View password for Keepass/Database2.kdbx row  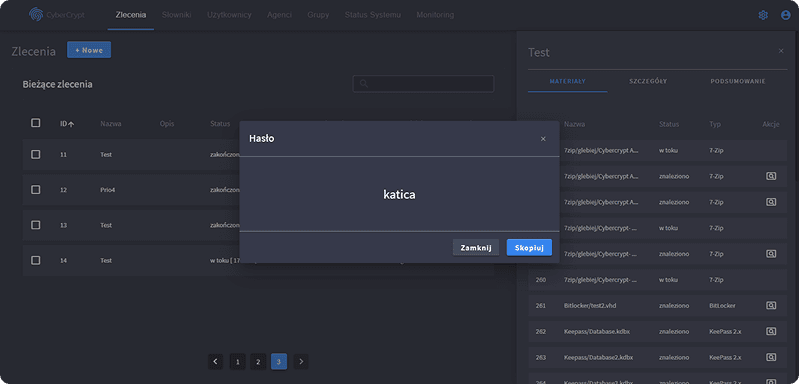click(771, 358)
